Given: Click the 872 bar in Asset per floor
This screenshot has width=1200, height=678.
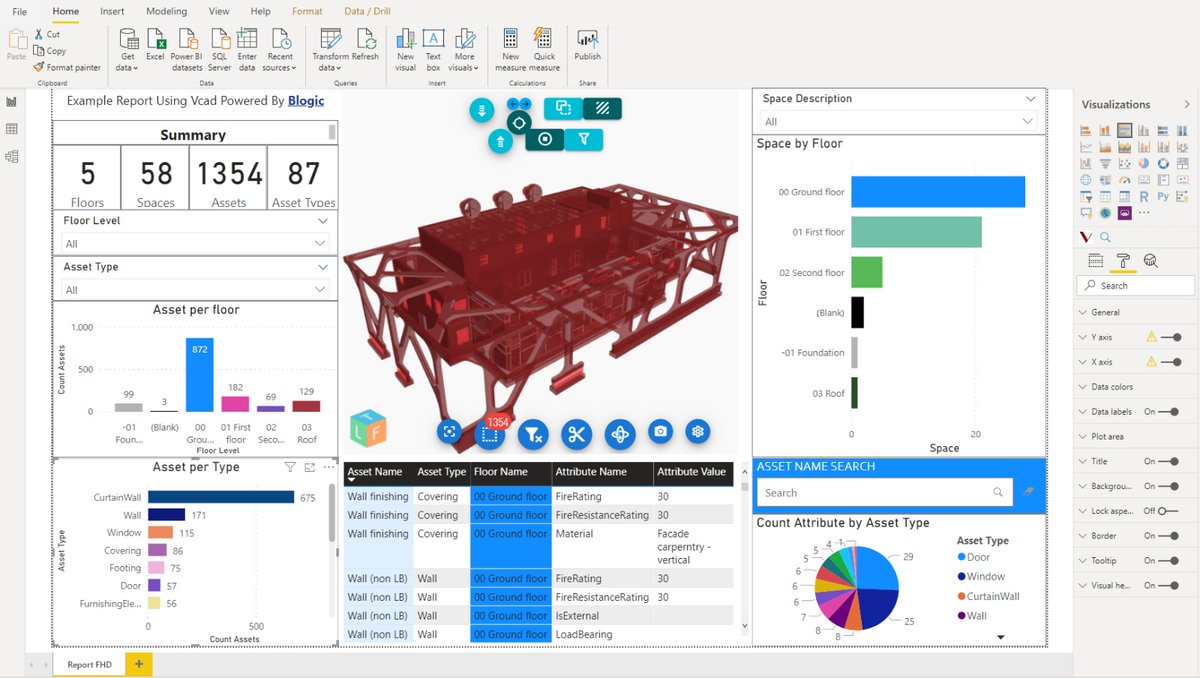Looking at the screenshot, I should 200,375.
